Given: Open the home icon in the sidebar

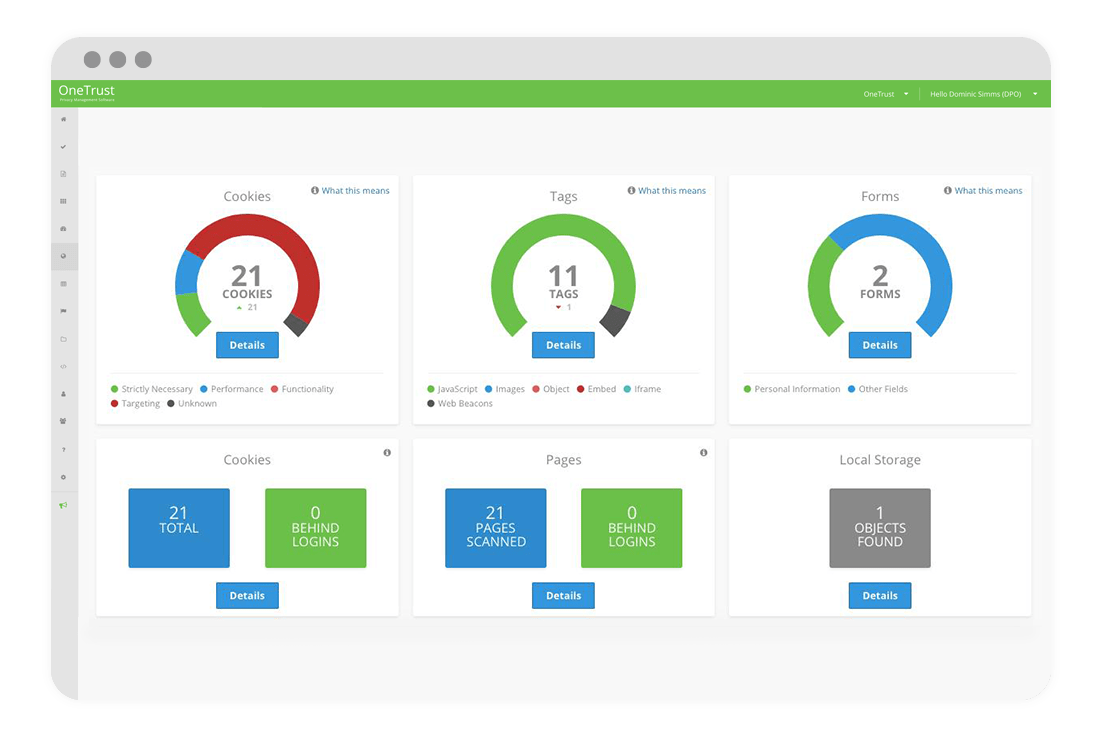Looking at the screenshot, I should pyautogui.click(x=63, y=119).
